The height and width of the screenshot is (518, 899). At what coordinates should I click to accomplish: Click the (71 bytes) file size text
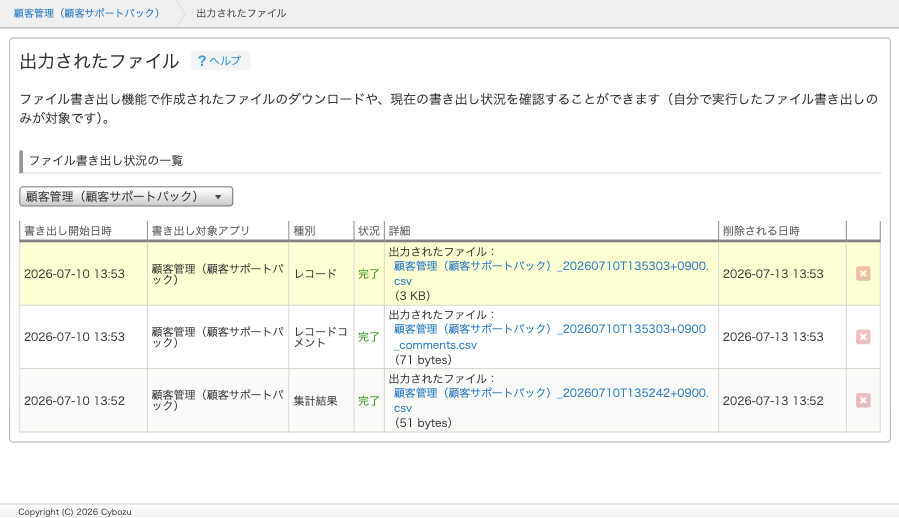[x=423, y=360]
